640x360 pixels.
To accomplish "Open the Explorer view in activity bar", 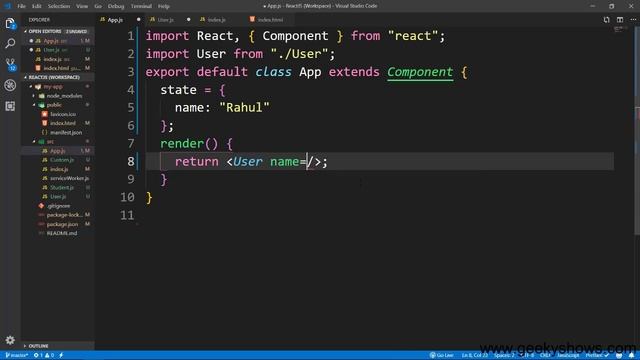I will click(10, 24).
